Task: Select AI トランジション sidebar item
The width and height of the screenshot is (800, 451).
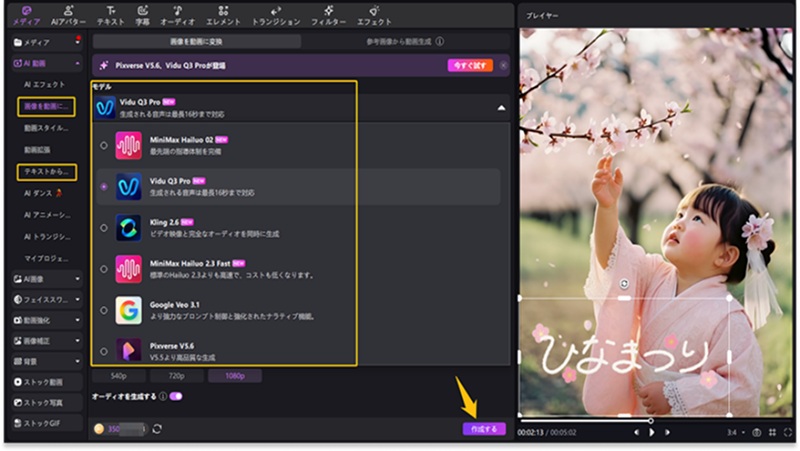Action: point(47,237)
